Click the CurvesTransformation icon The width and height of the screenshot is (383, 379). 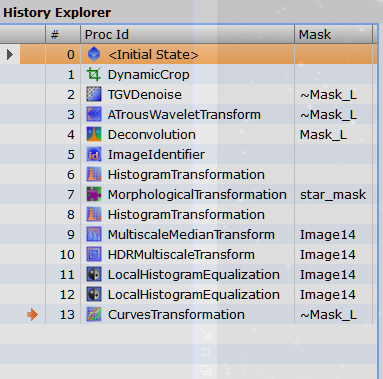[x=94, y=314]
